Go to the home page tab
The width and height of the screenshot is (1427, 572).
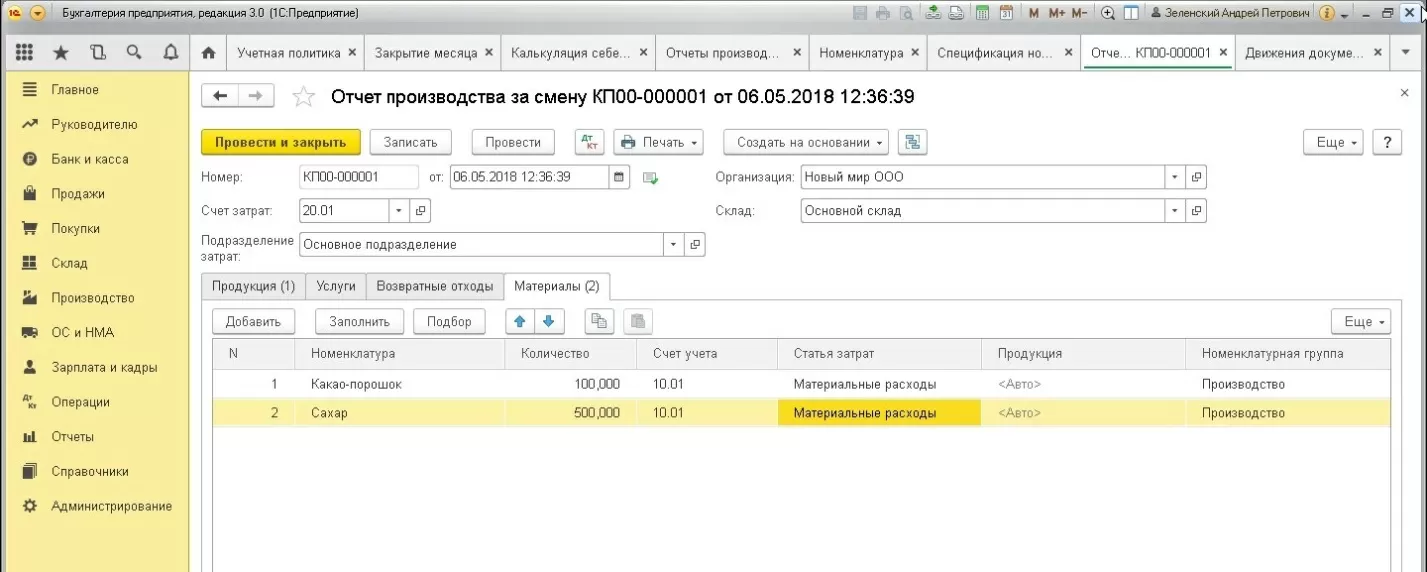(x=208, y=53)
